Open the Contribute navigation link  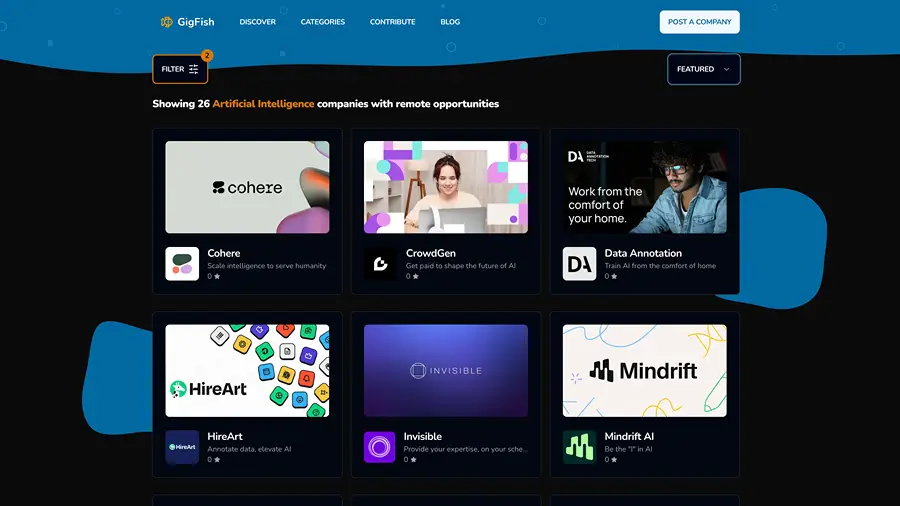[x=392, y=22]
